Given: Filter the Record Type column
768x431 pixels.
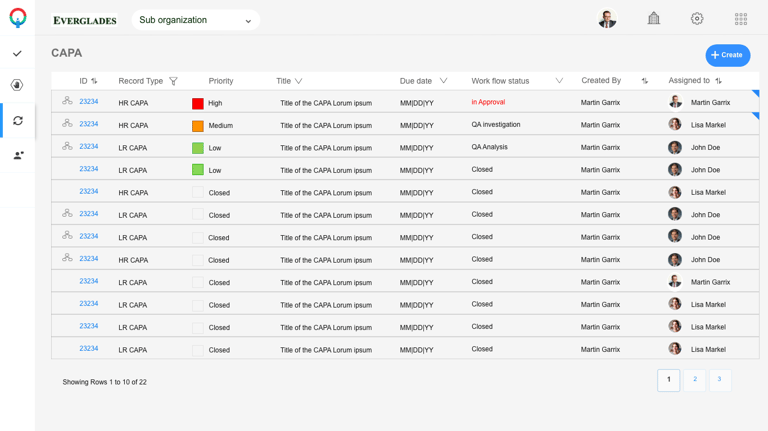Looking at the screenshot, I should point(173,81).
